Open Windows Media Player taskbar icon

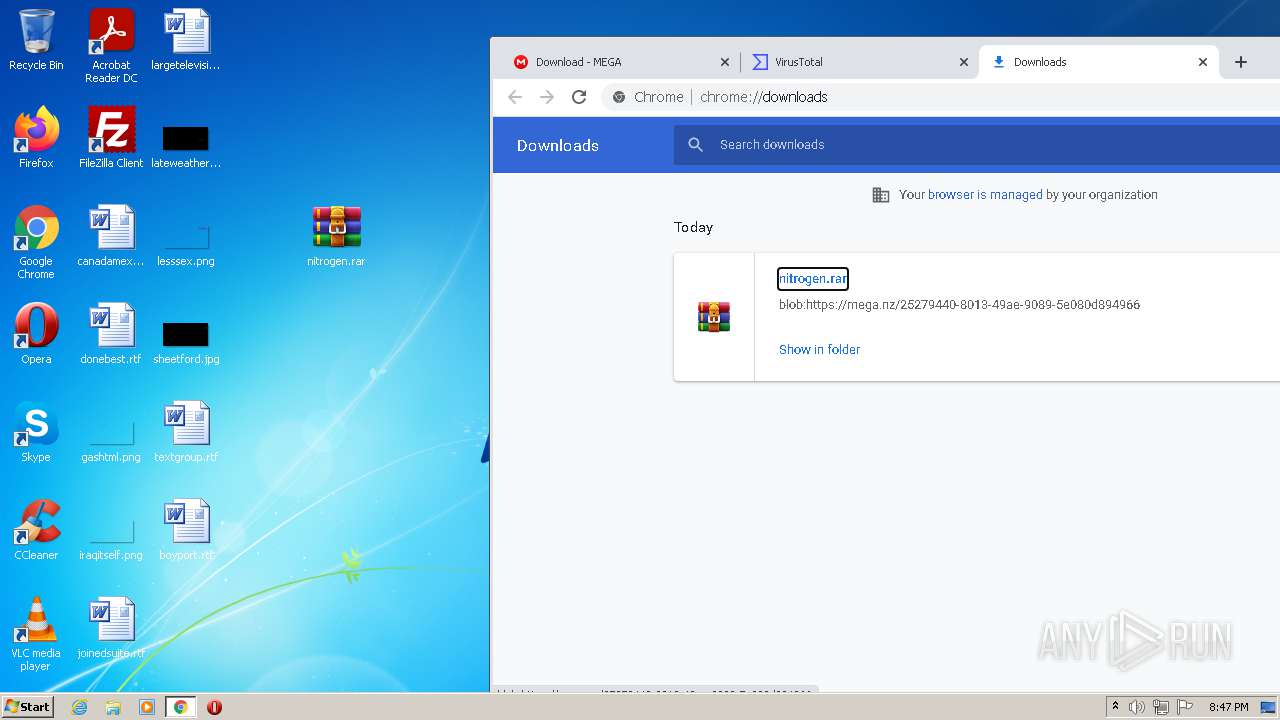(x=147, y=707)
